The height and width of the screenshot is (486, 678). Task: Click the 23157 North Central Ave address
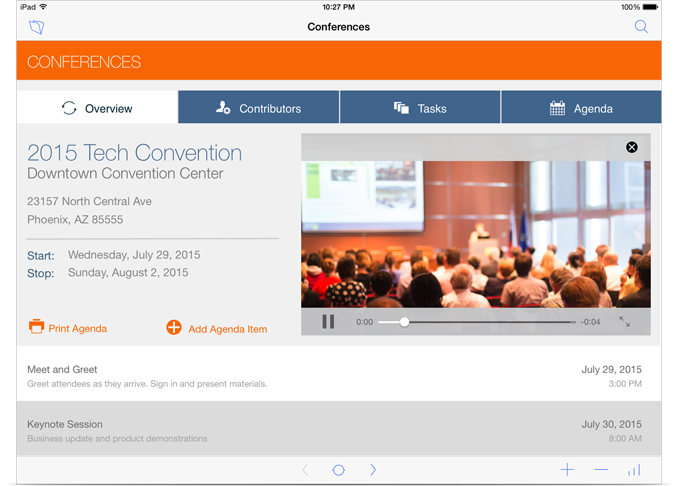point(90,201)
